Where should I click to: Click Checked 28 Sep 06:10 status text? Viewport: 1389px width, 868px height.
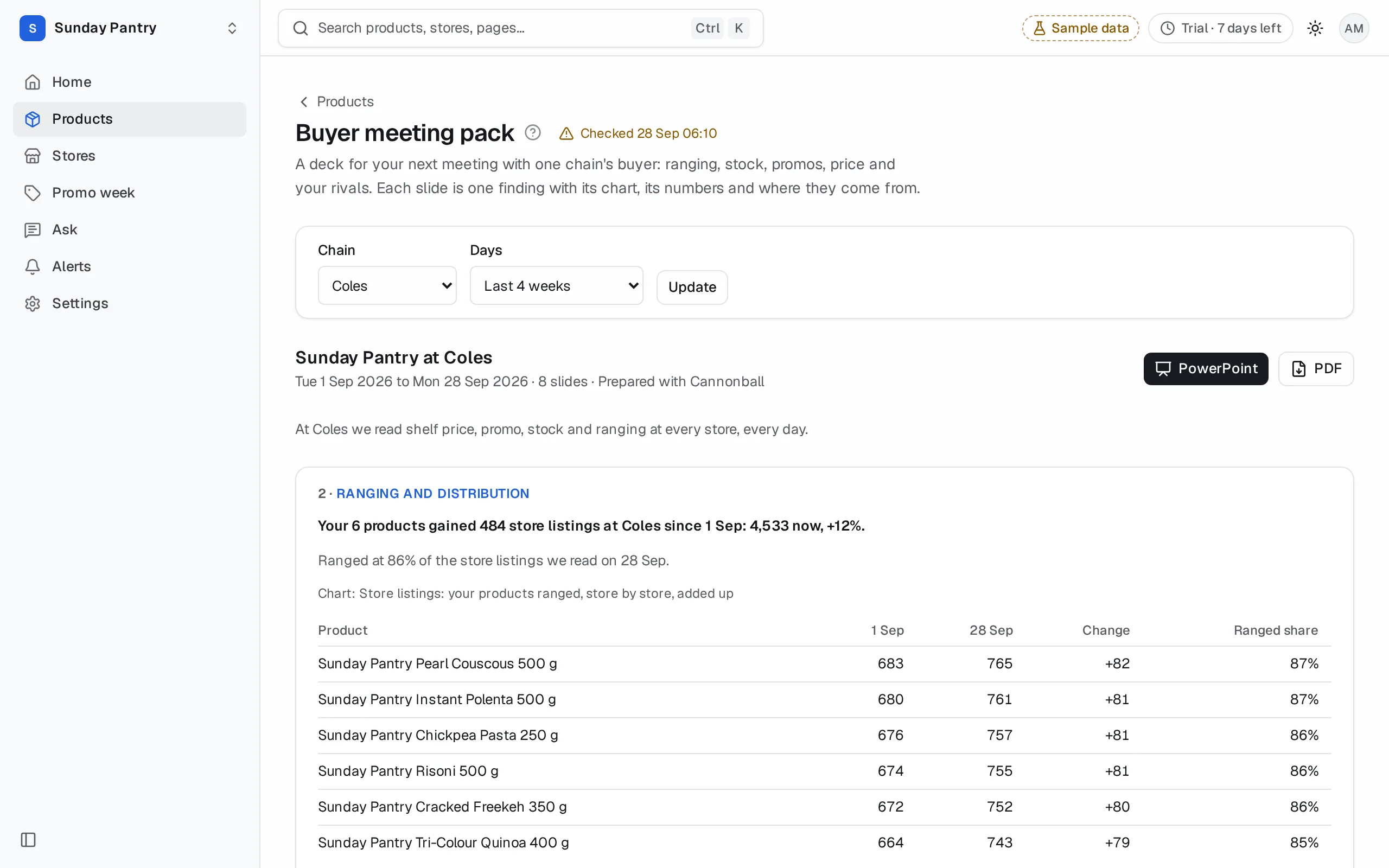pyautogui.click(x=648, y=133)
